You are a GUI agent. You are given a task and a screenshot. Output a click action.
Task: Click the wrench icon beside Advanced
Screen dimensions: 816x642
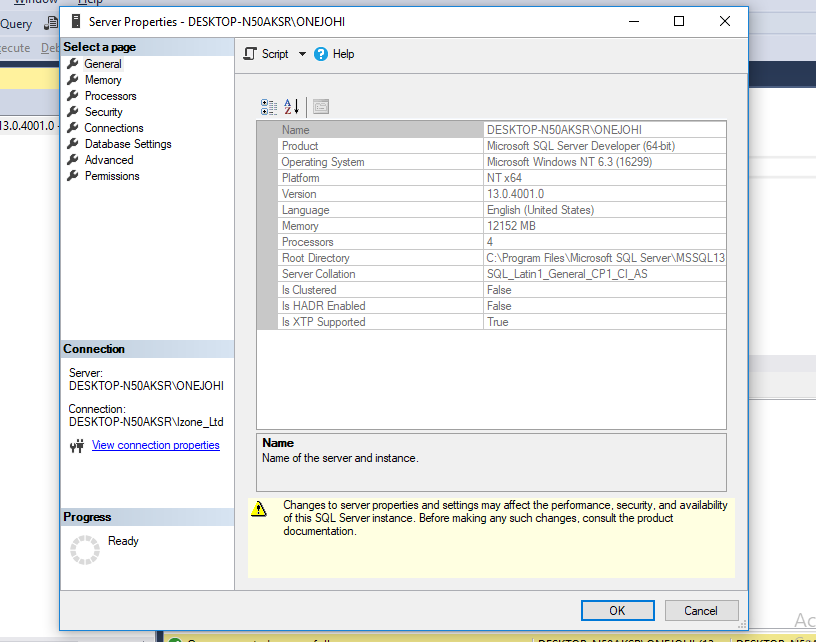(x=73, y=160)
